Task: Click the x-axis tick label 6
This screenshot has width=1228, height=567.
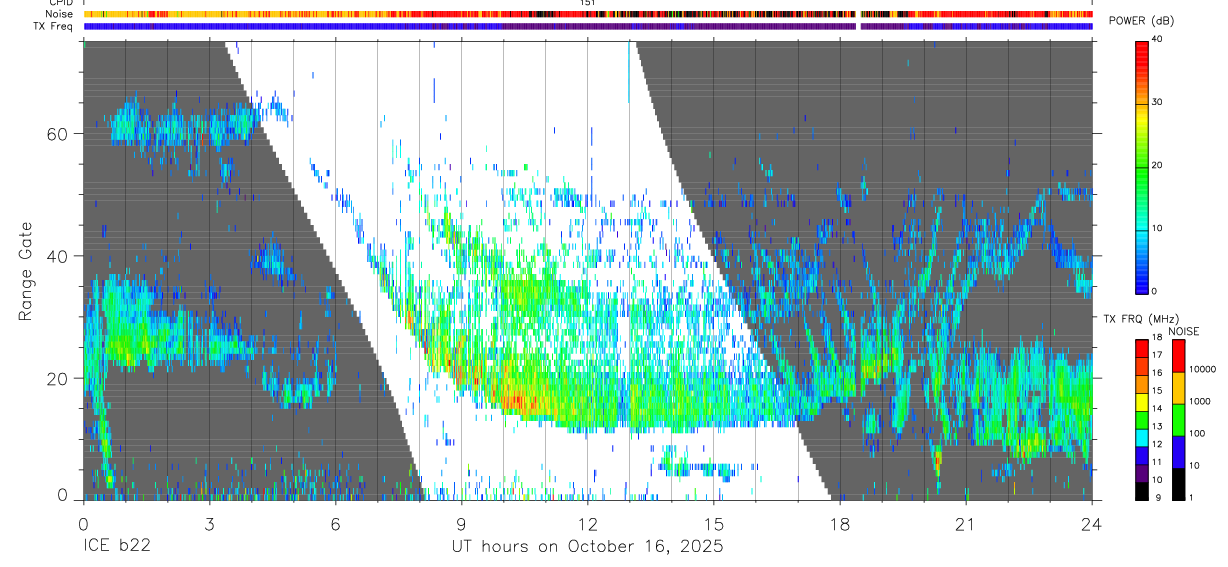Action: point(334,523)
